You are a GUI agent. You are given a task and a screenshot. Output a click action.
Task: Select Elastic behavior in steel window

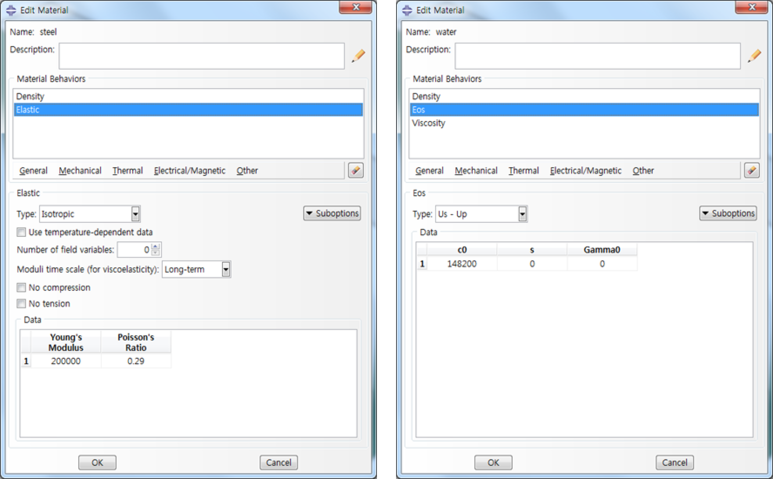(x=188, y=110)
